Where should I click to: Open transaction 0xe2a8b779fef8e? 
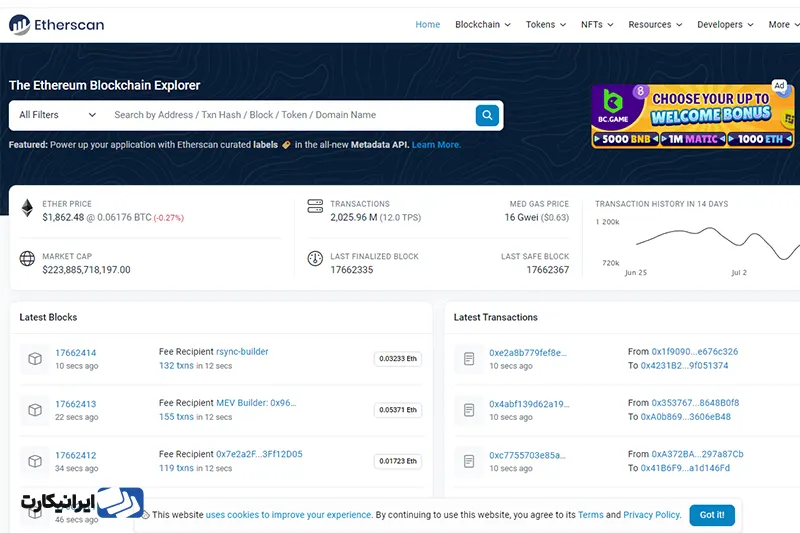[x=528, y=352]
